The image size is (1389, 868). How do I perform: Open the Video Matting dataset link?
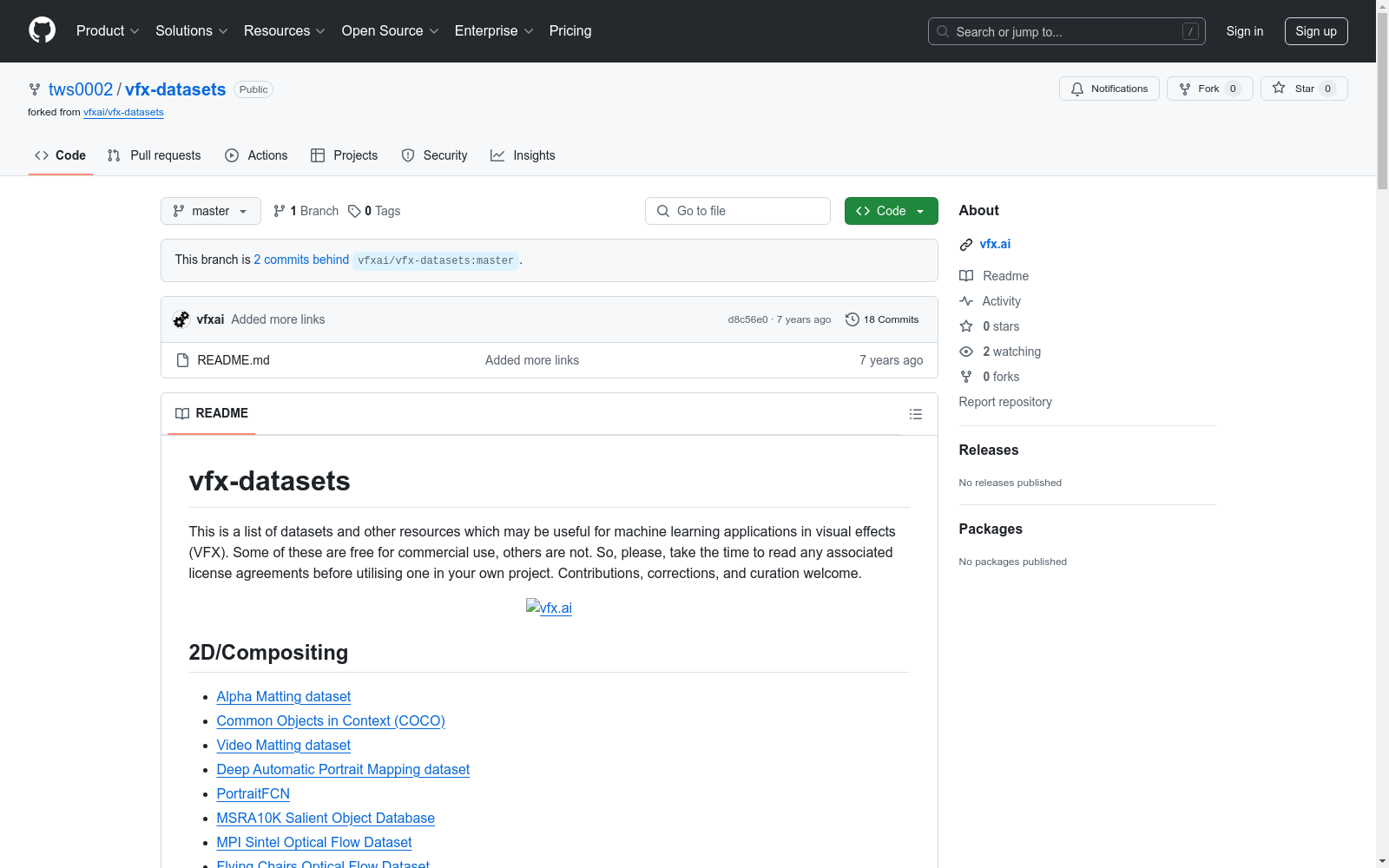point(284,745)
